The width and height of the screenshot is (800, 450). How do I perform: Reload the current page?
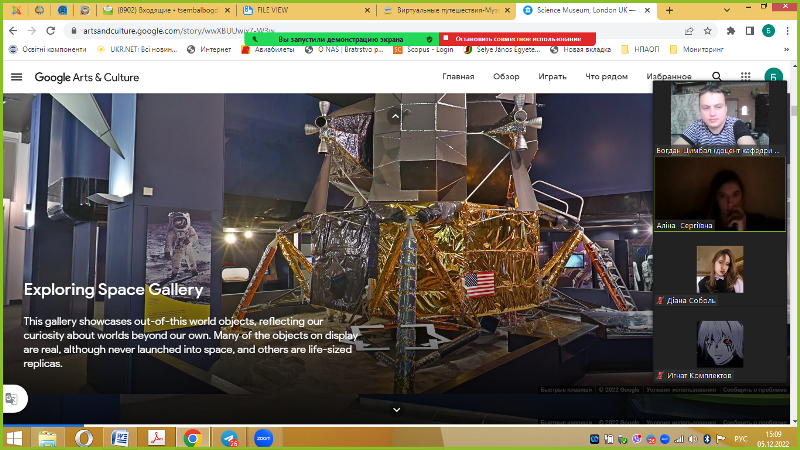(51, 31)
